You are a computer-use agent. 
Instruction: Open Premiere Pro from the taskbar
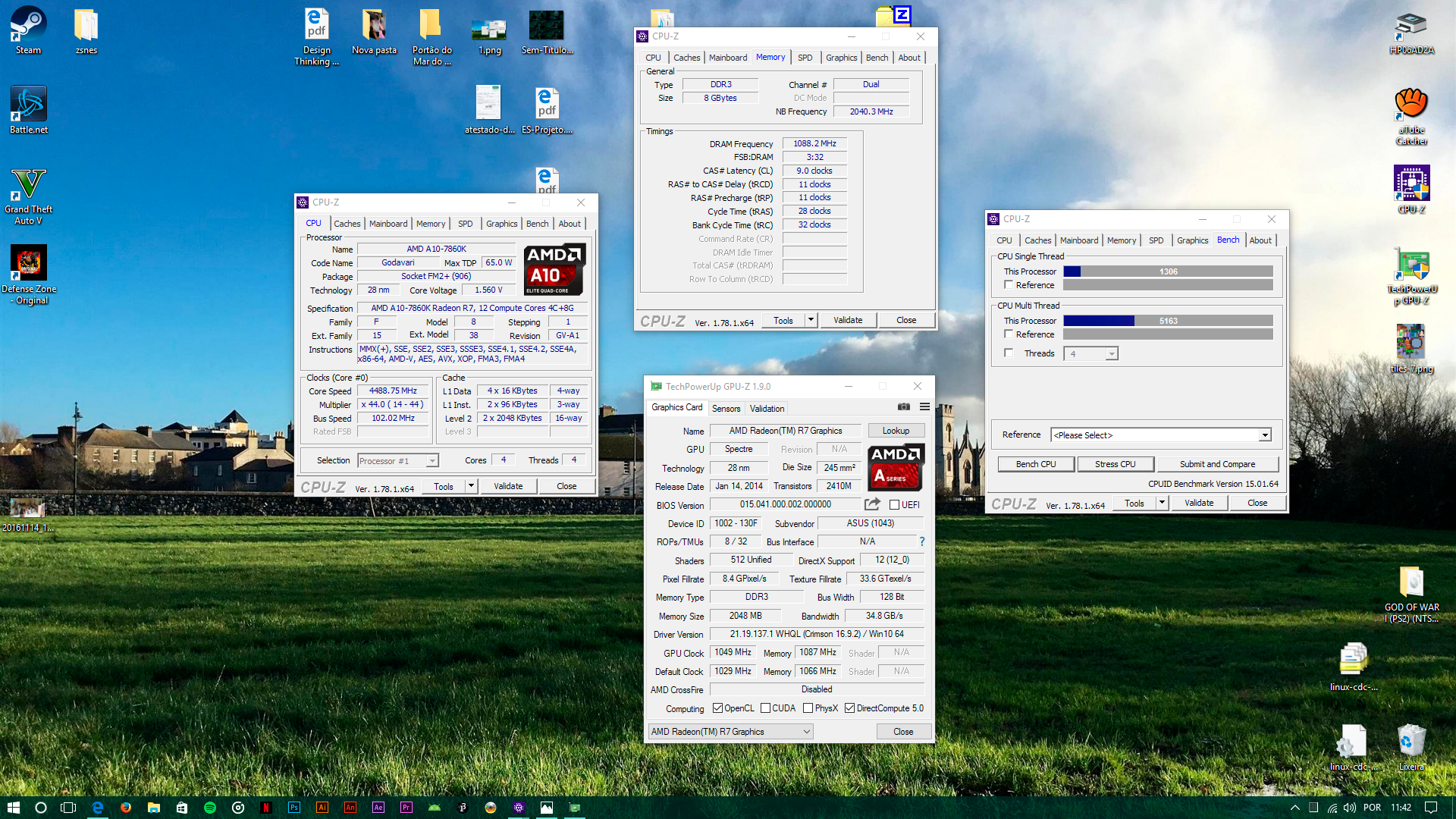pyautogui.click(x=406, y=808)
